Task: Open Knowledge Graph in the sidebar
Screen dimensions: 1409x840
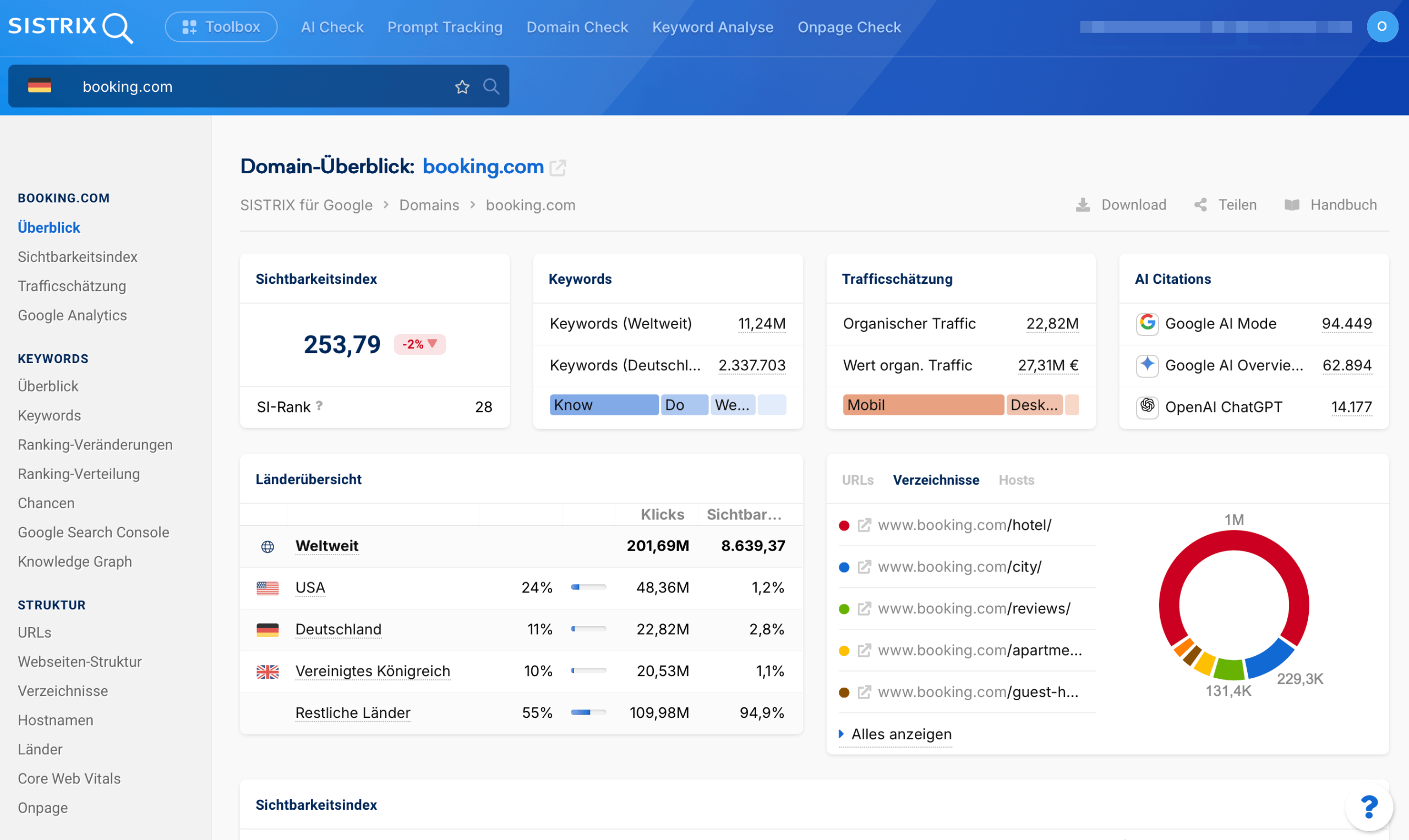Action: [75, 562]
